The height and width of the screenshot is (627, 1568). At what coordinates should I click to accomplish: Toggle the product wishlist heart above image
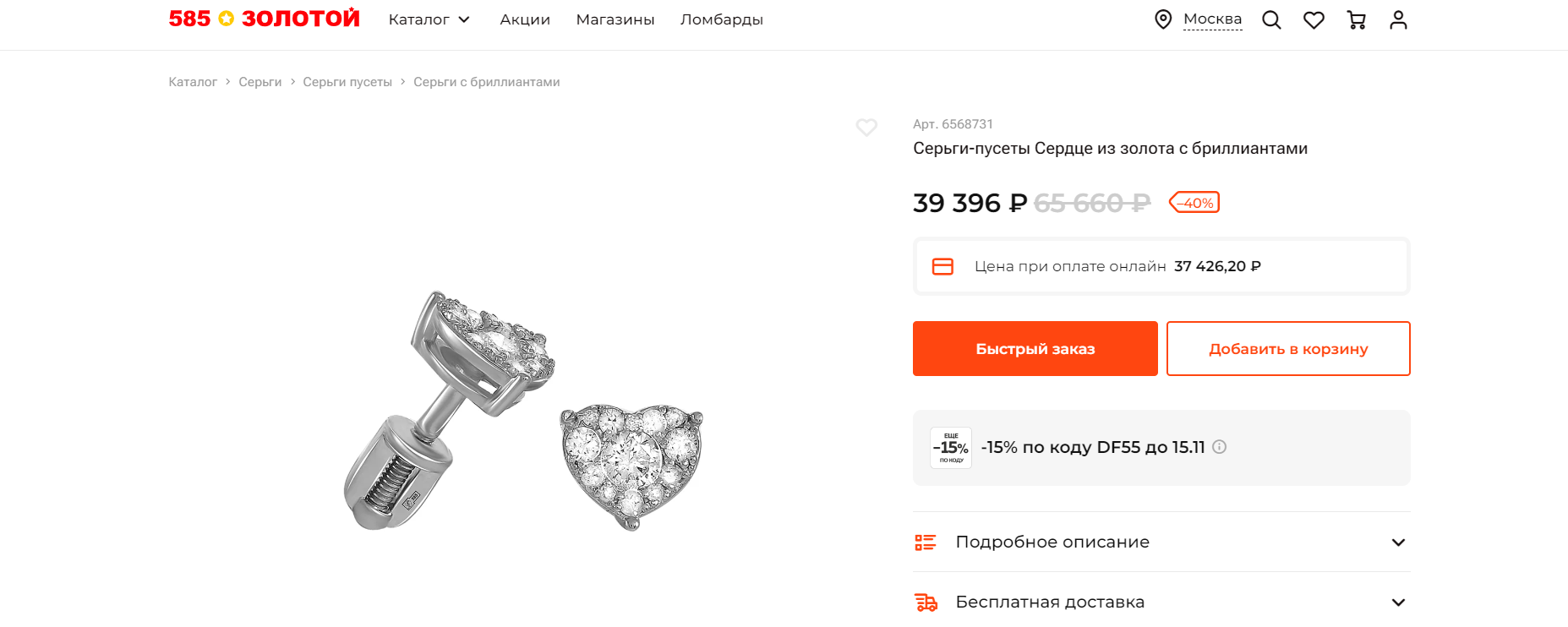(866, 127)
